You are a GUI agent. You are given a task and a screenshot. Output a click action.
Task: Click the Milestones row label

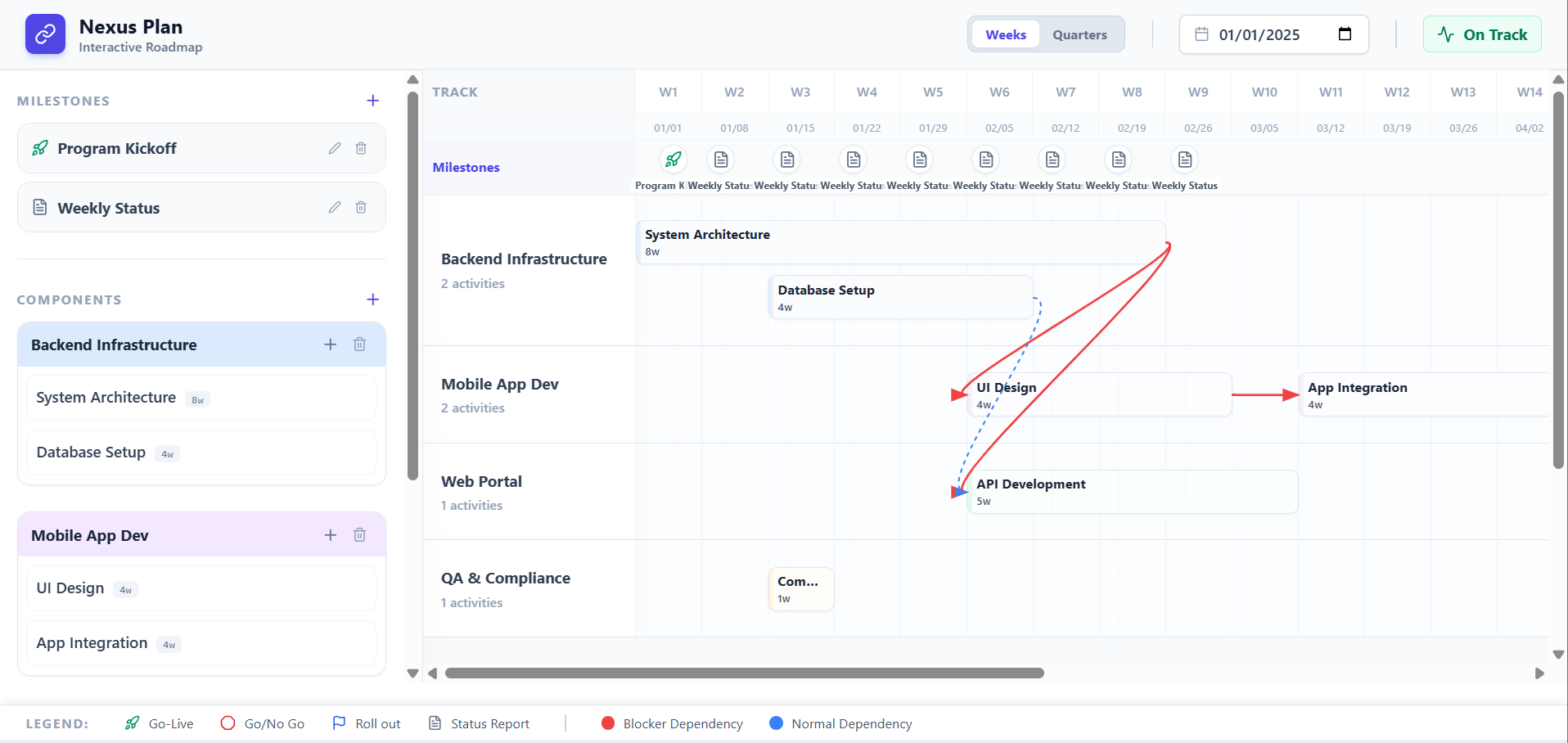tap(466, 167)
